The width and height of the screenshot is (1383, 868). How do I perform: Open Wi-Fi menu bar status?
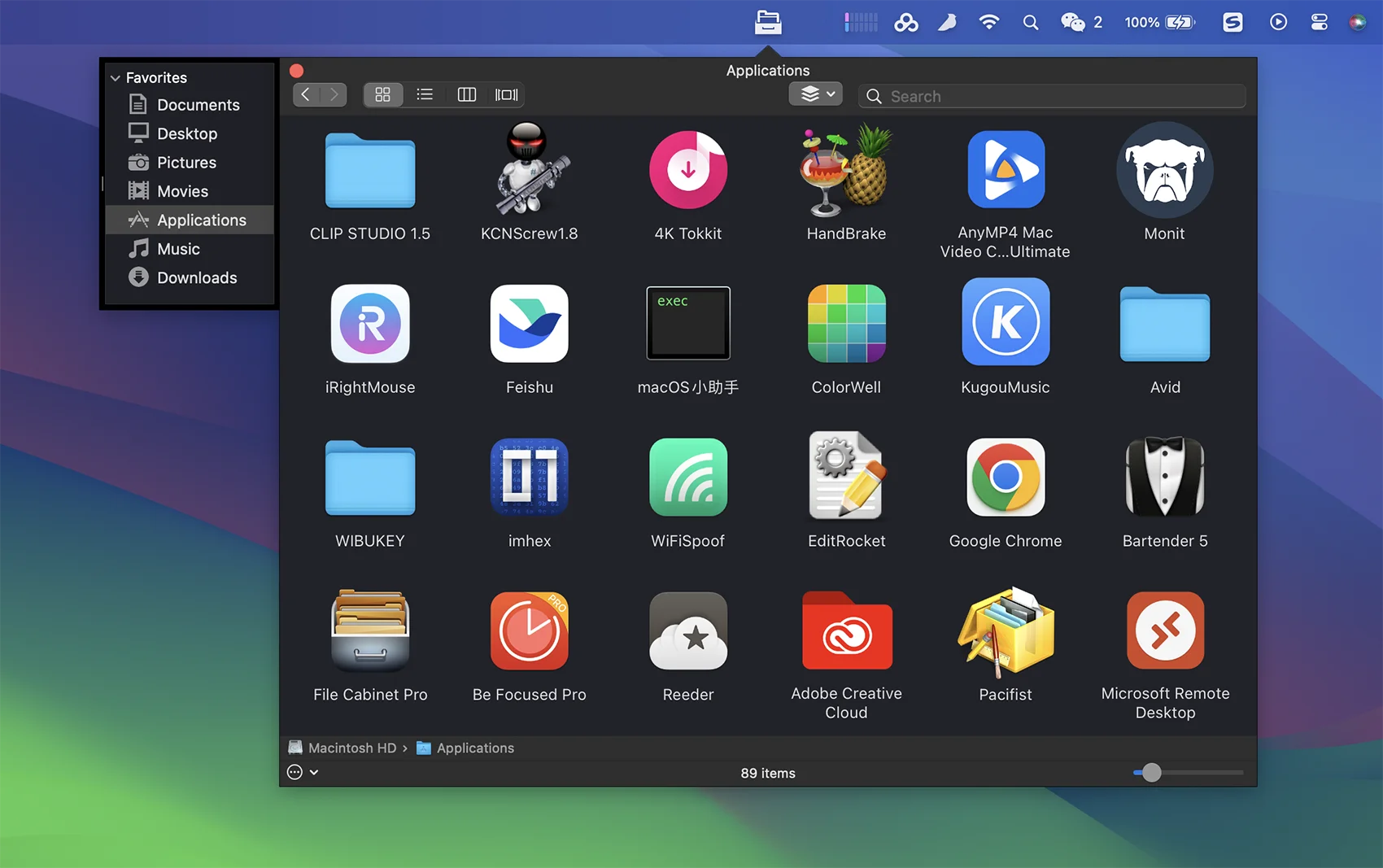click(988, 22)
